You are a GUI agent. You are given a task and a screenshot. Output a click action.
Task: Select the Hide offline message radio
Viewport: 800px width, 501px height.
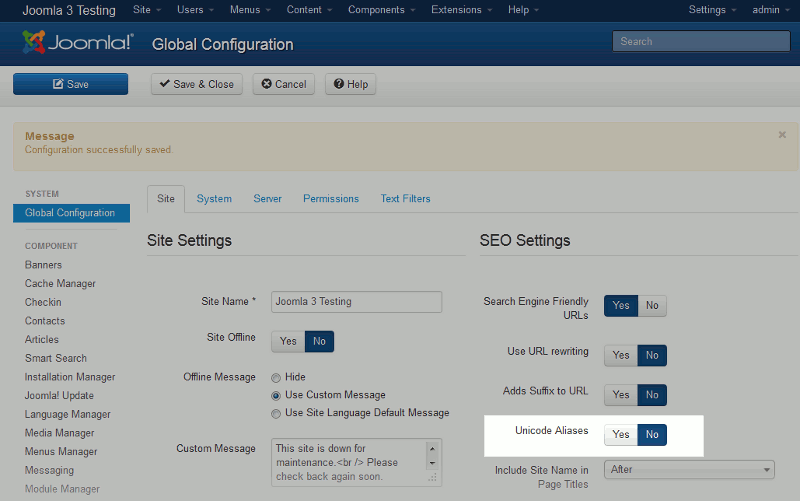point(276,377)
